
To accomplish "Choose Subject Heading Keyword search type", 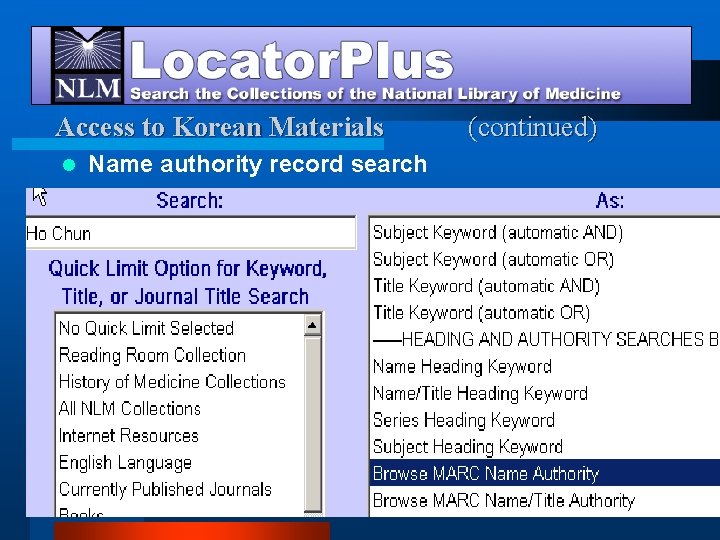I will click(x=545, y=446).
